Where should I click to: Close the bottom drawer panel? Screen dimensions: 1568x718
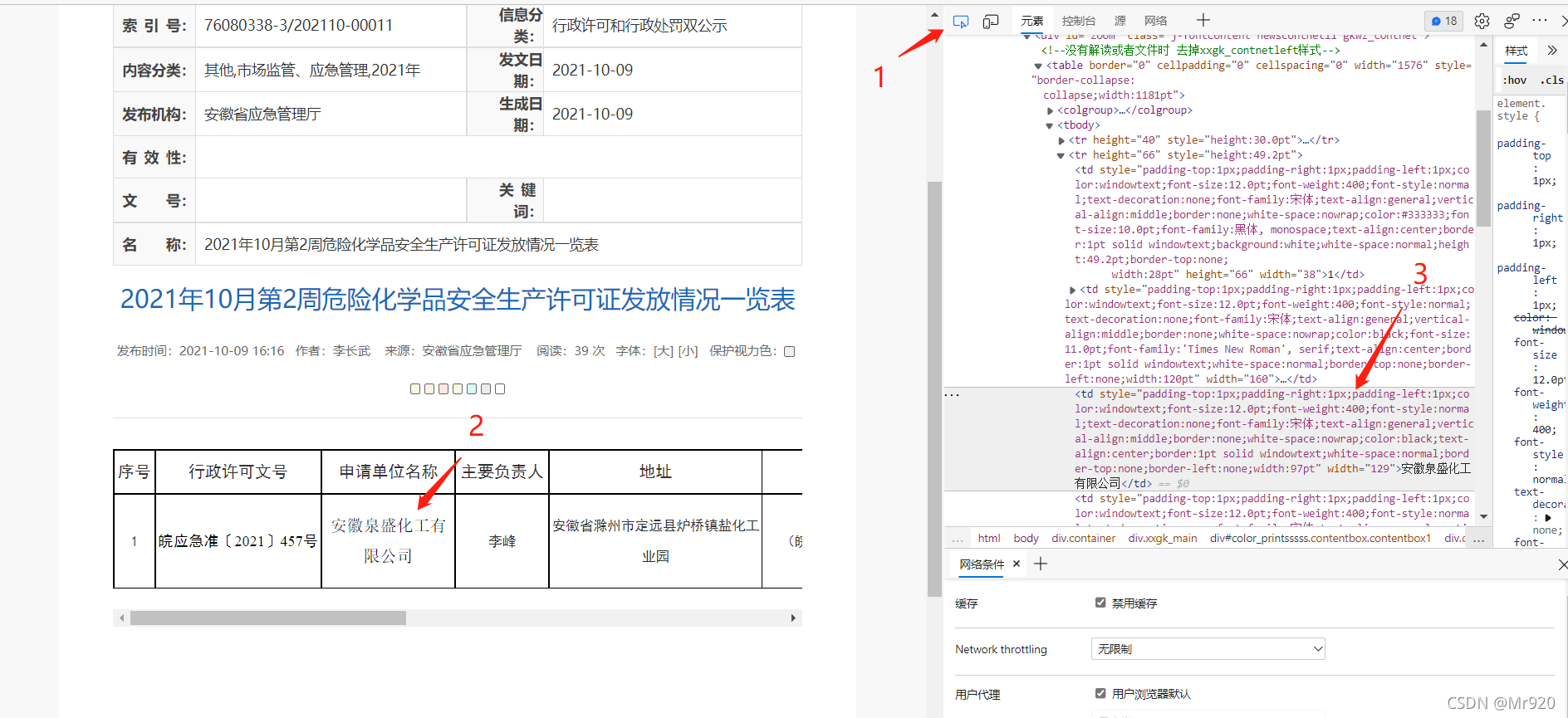1562,564
